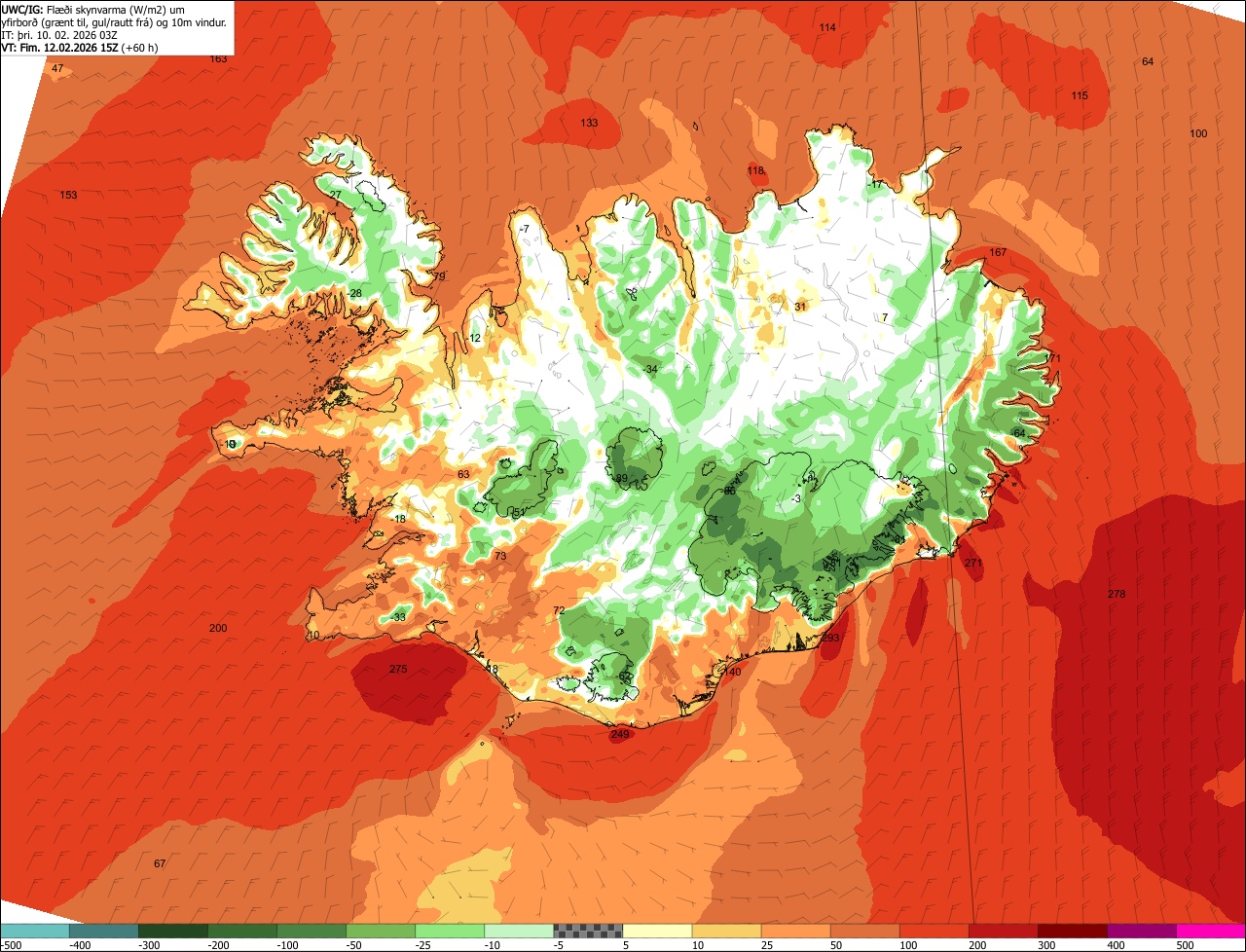Click the map value 67 at the lower left

(160, 863)
